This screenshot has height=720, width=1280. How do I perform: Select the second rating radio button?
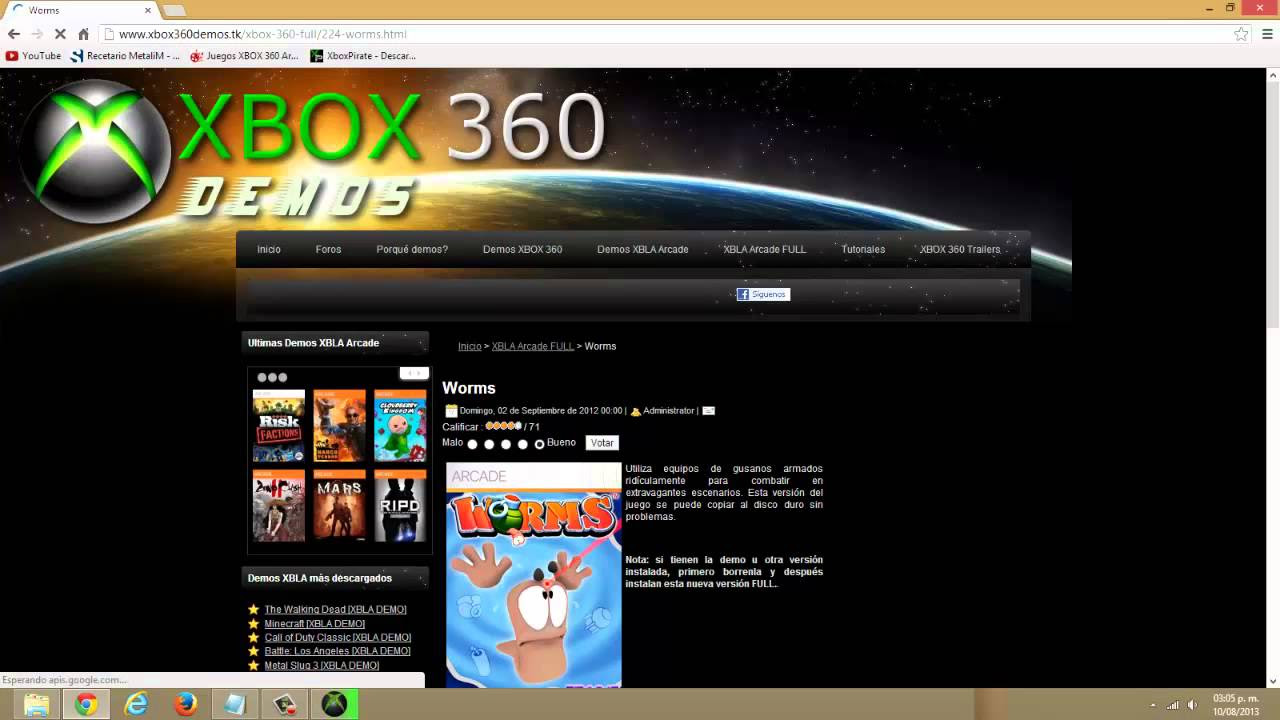[489, 444]
